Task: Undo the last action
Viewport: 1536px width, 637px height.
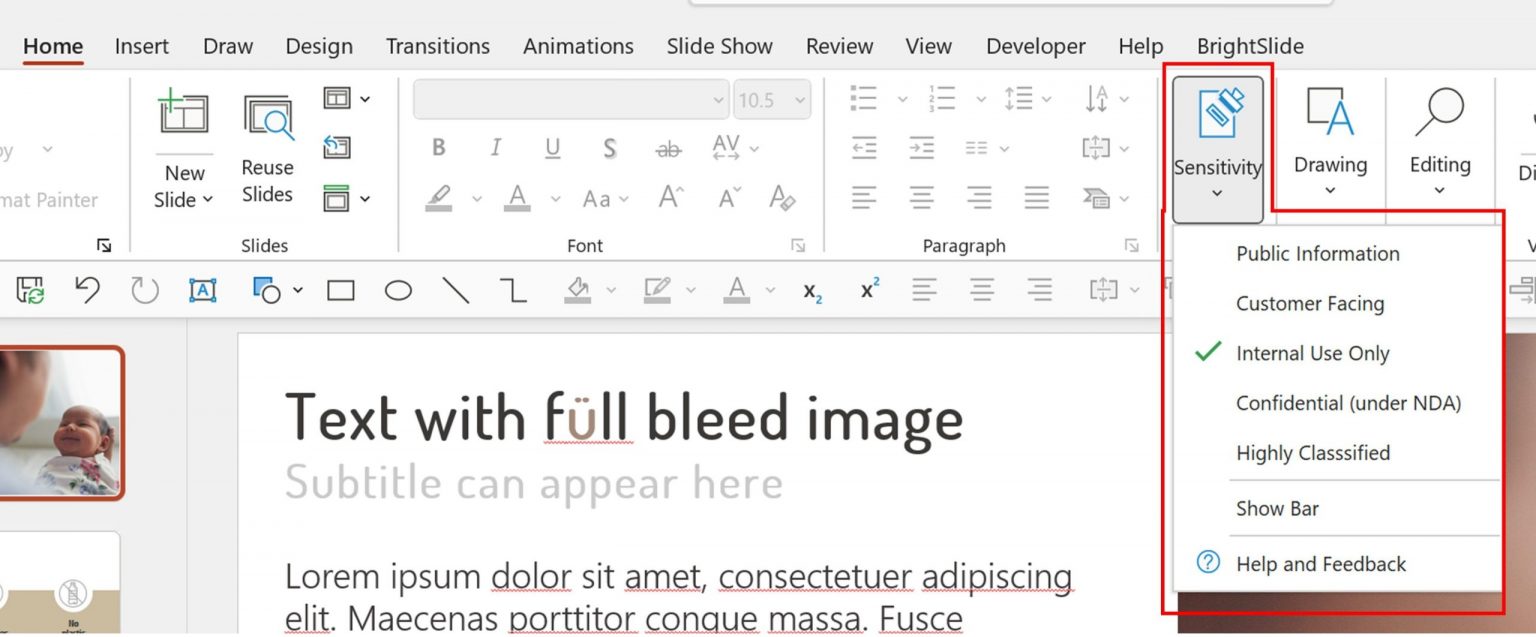Action: pyautogui.click(x=87, y=289)
